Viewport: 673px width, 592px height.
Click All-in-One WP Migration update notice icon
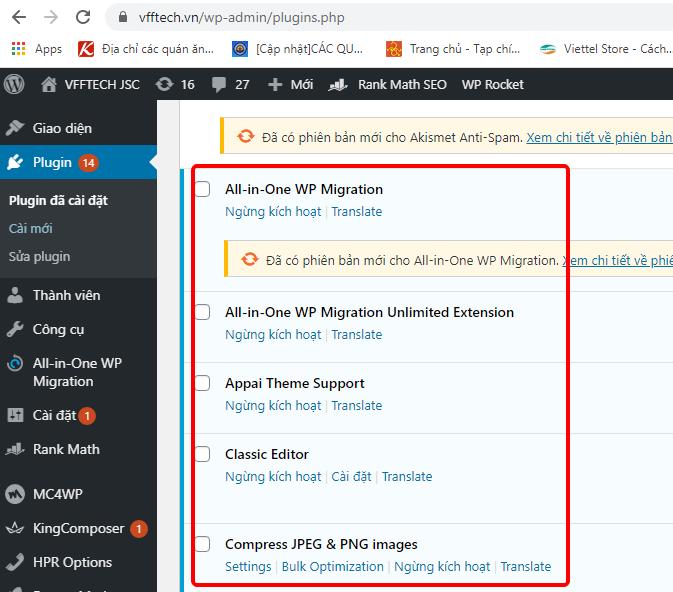[x=249, y=259]
